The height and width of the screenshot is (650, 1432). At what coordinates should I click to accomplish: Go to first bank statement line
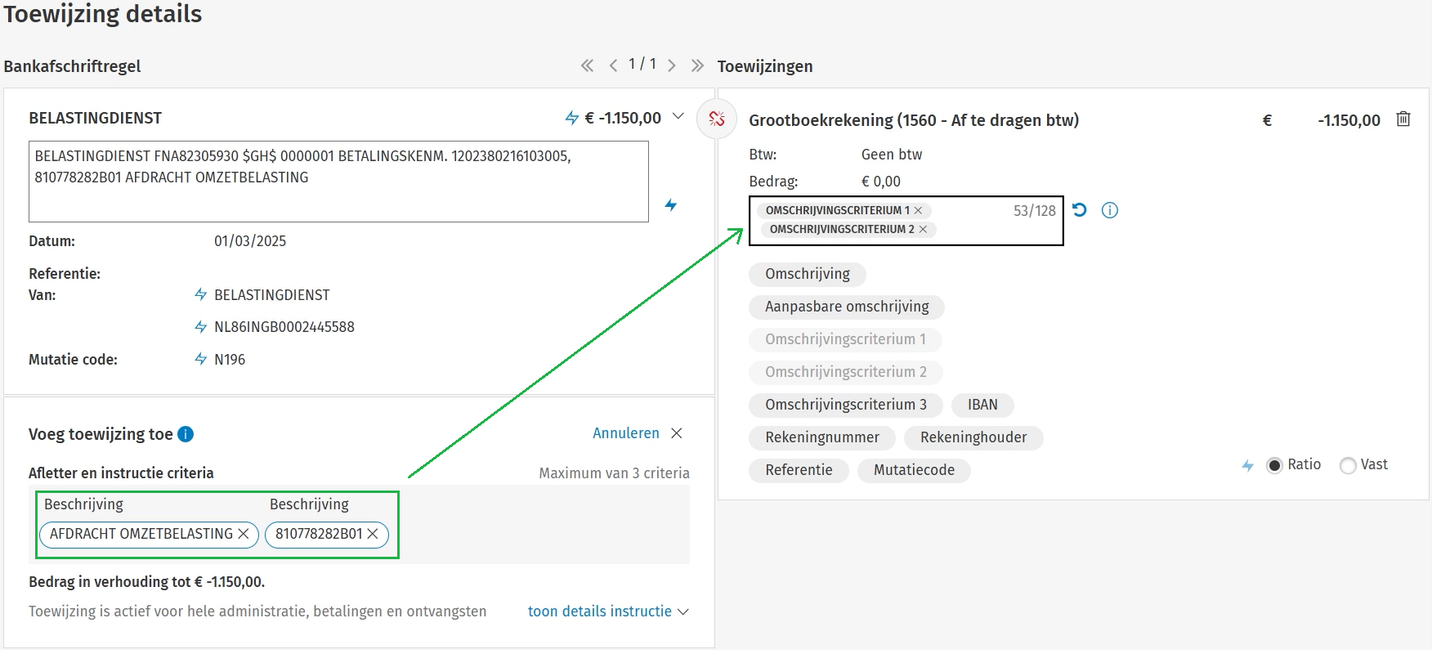point(587,66)
